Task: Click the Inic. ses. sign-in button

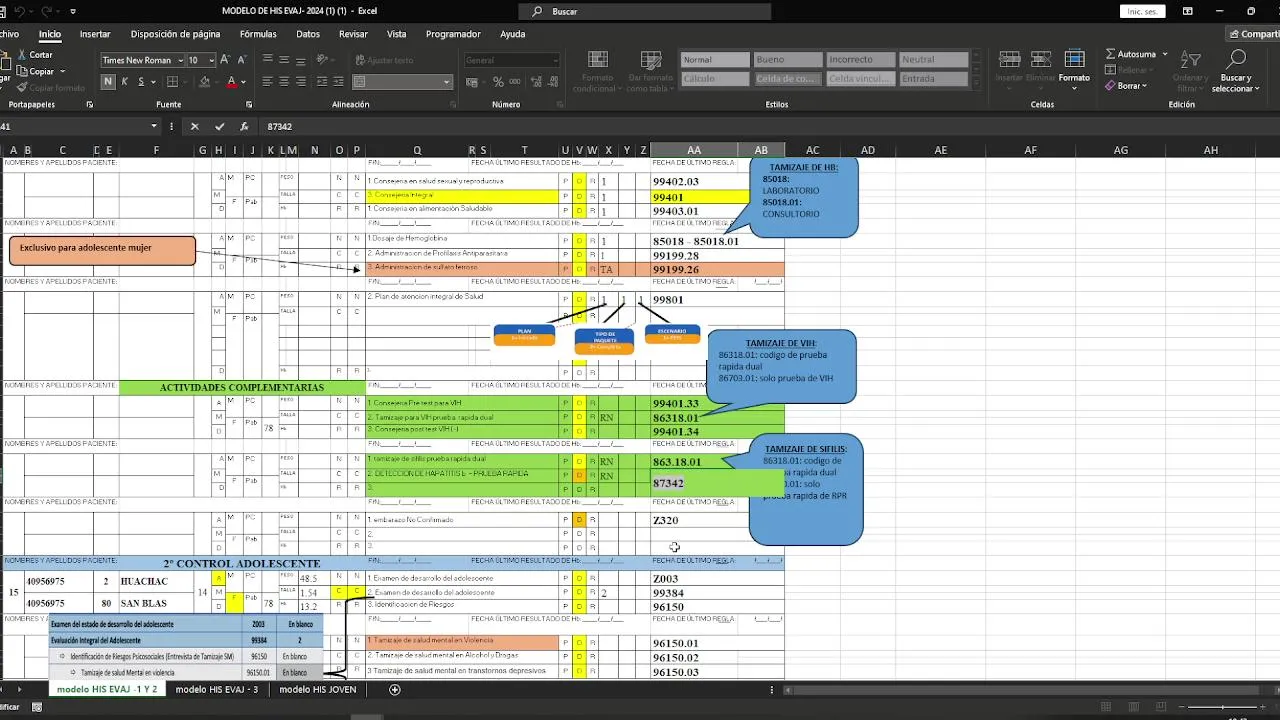Action: 1141,11
